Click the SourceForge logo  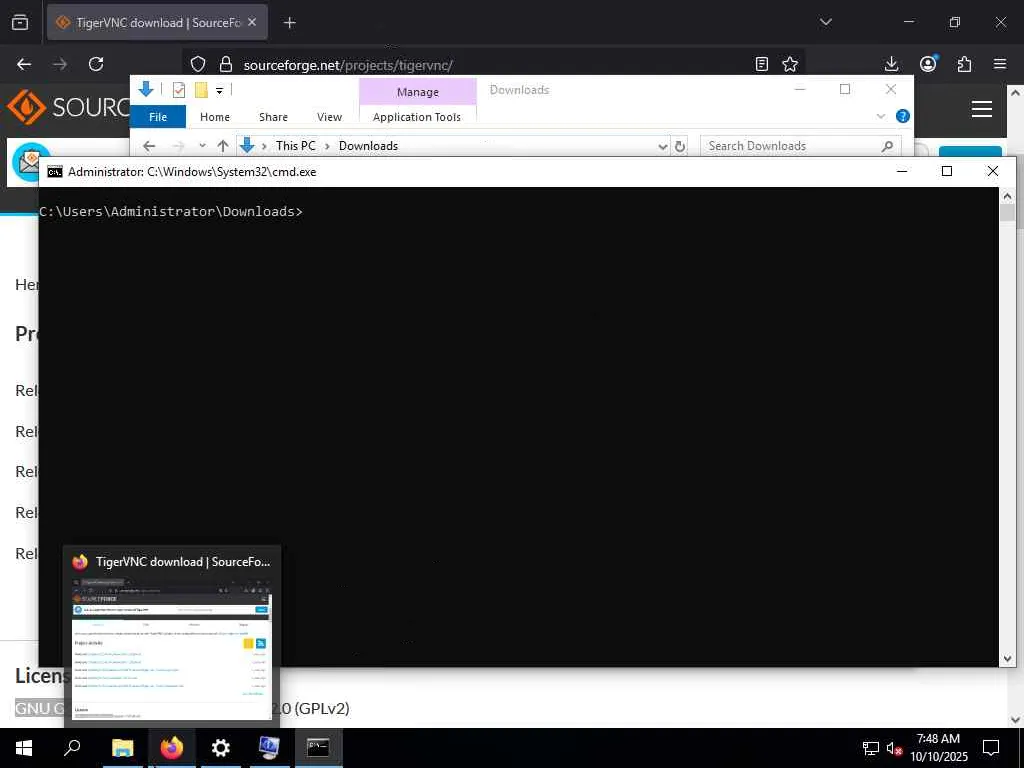click(68, 107)
